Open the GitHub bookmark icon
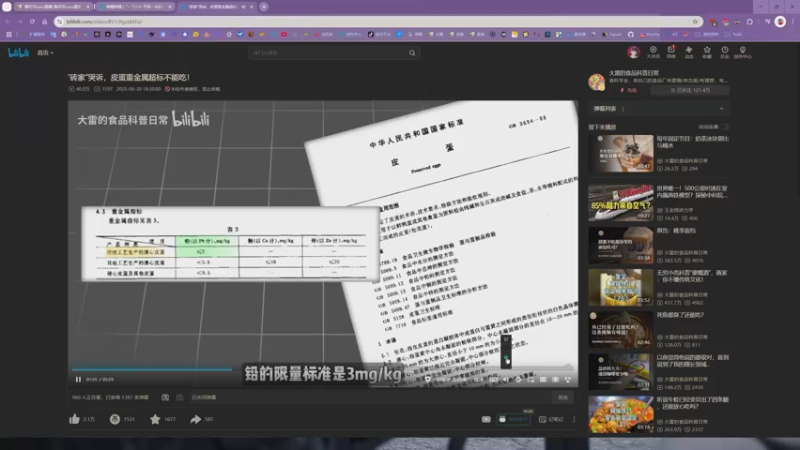Viewport: 800px width, 450px height. (631, 34)
